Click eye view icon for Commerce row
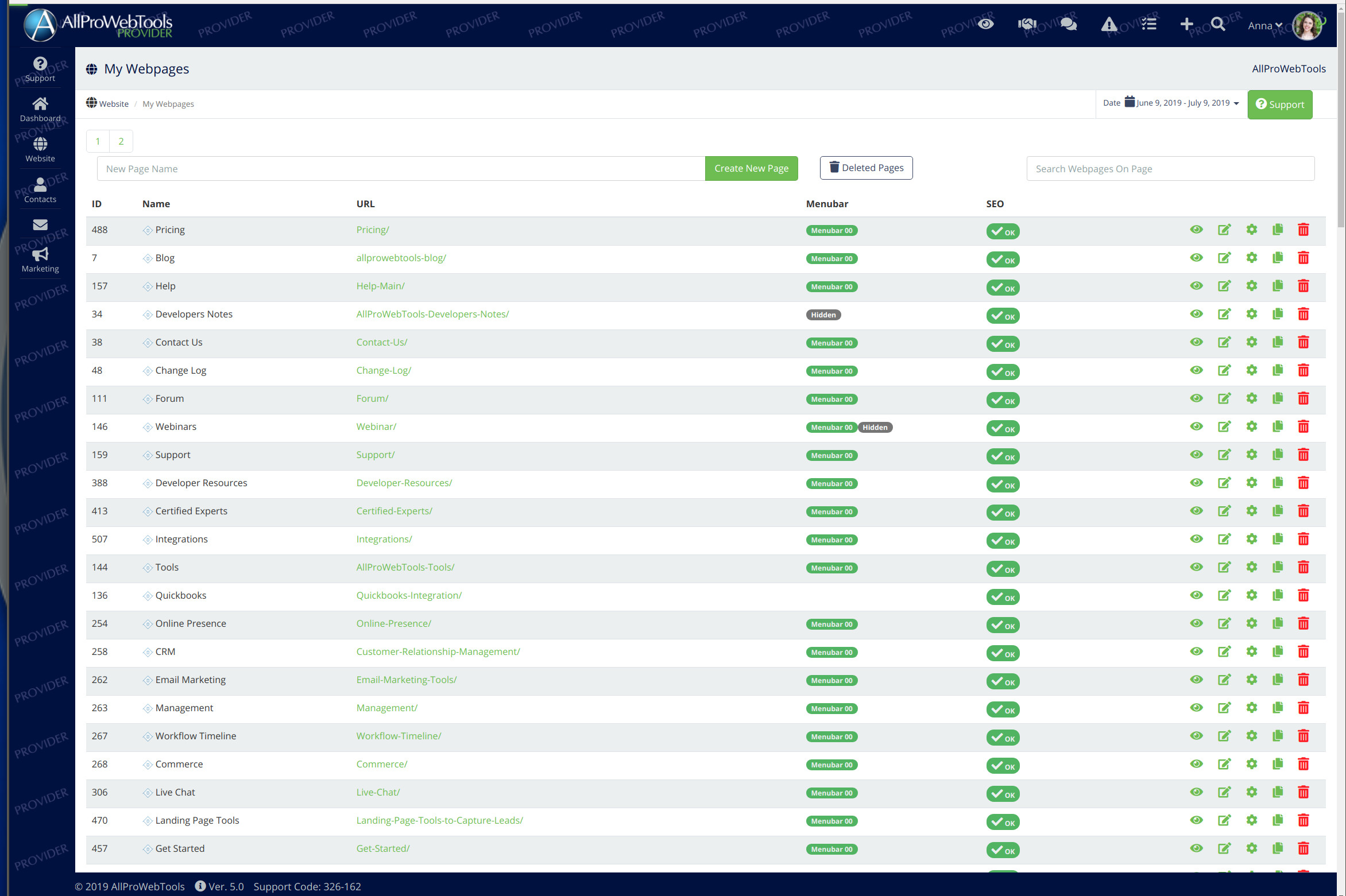 point(1197,764)
